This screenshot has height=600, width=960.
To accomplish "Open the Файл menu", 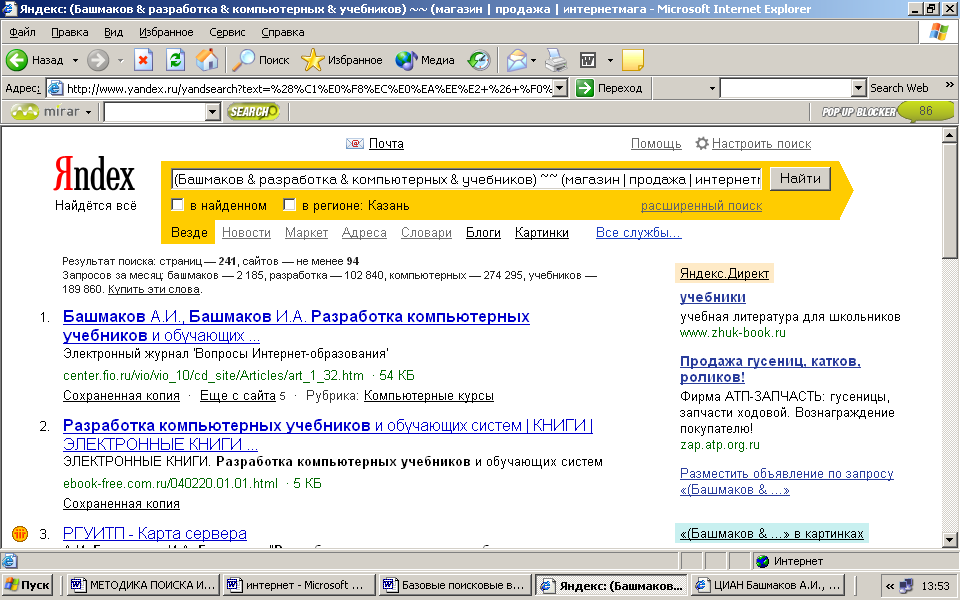I will click(x=22, y=32).
